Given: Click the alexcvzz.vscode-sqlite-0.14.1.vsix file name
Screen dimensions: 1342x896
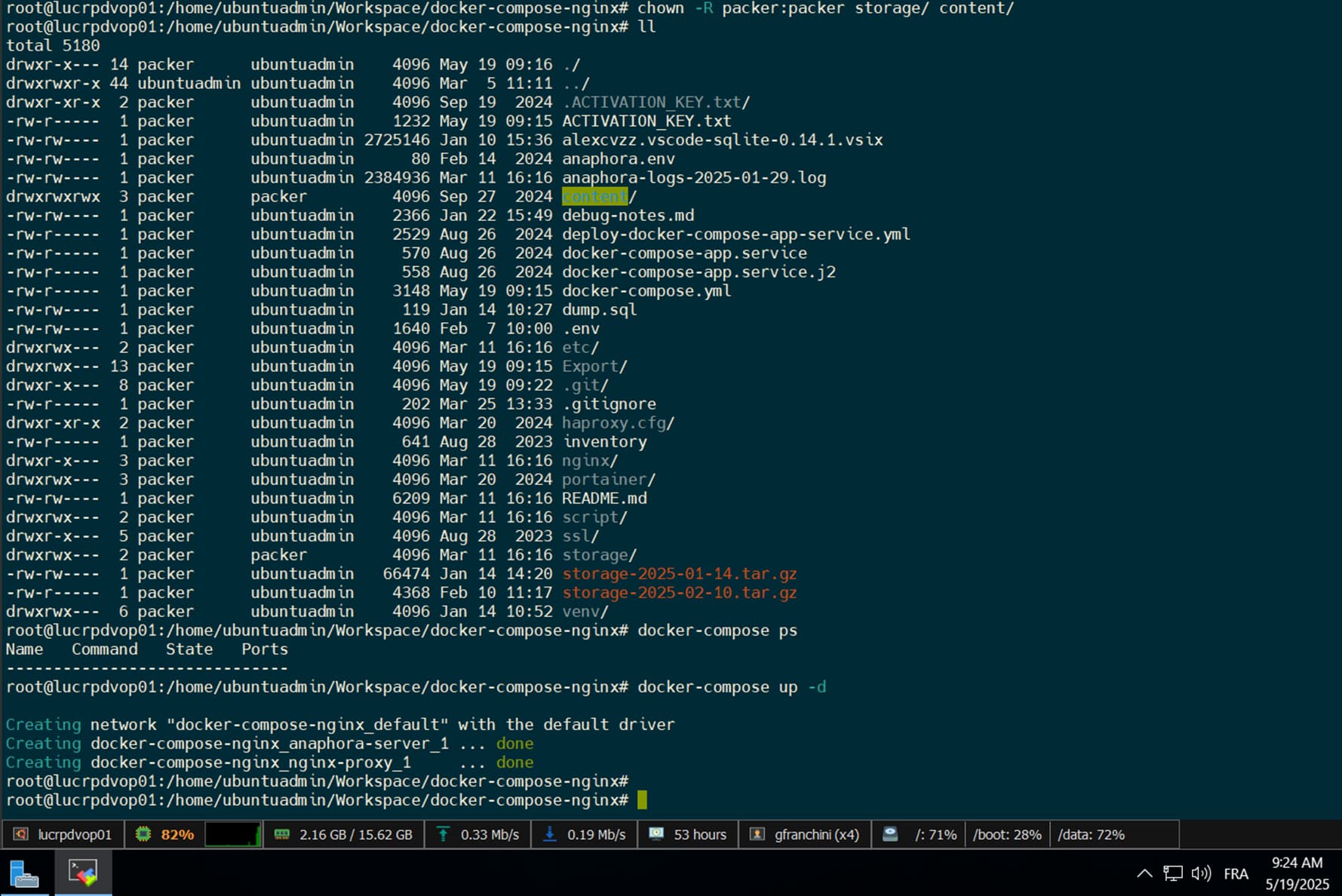Looking at the screenshot, I should click(723, 140).
